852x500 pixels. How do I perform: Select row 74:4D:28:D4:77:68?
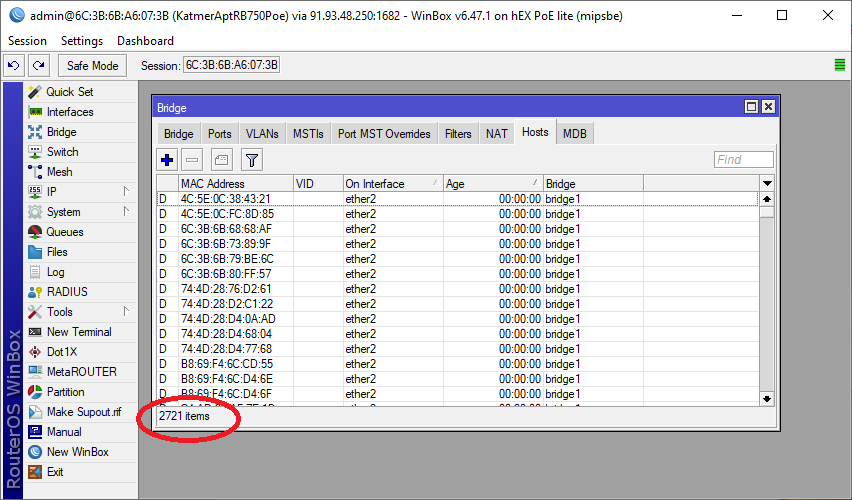[458, 349]
